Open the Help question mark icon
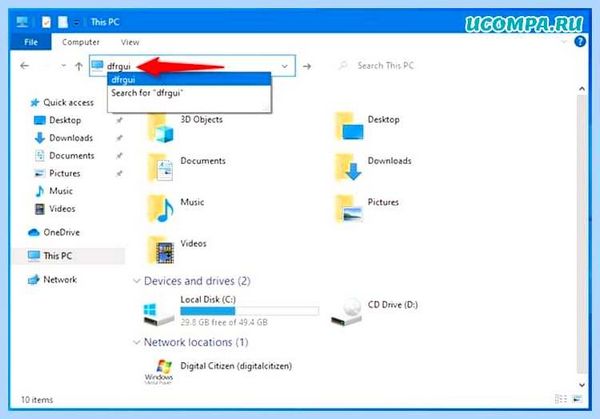Image resolution: width=600 pixels, height=419 pixels. tap(580, 41)
